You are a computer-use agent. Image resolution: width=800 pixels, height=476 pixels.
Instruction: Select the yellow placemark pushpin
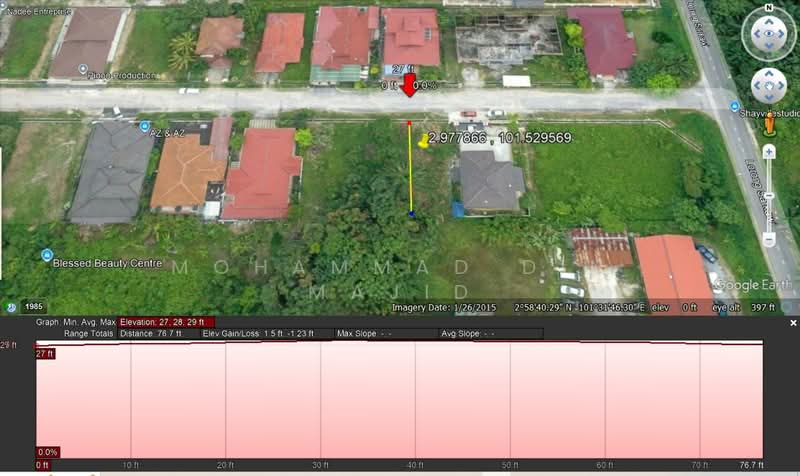click(423, 141)
